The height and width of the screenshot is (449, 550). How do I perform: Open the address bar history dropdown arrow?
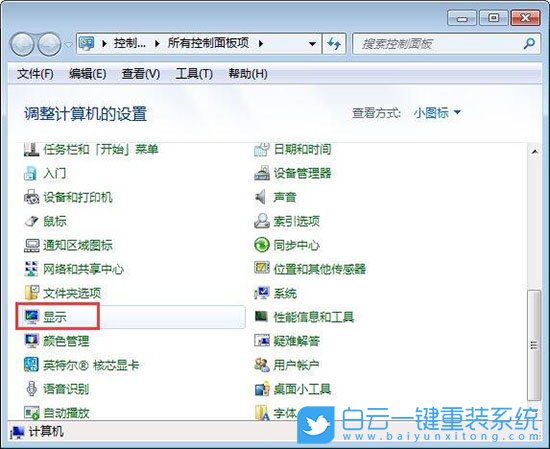pos(312,44)
